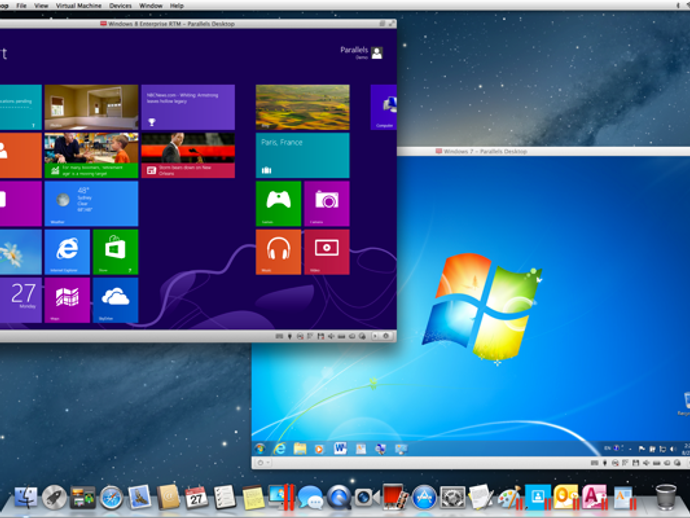Click the gear button in Windows 8 status bar
The width and height of the screenshot is (690, 518).
pyautogui.click(x=386, y=336)
